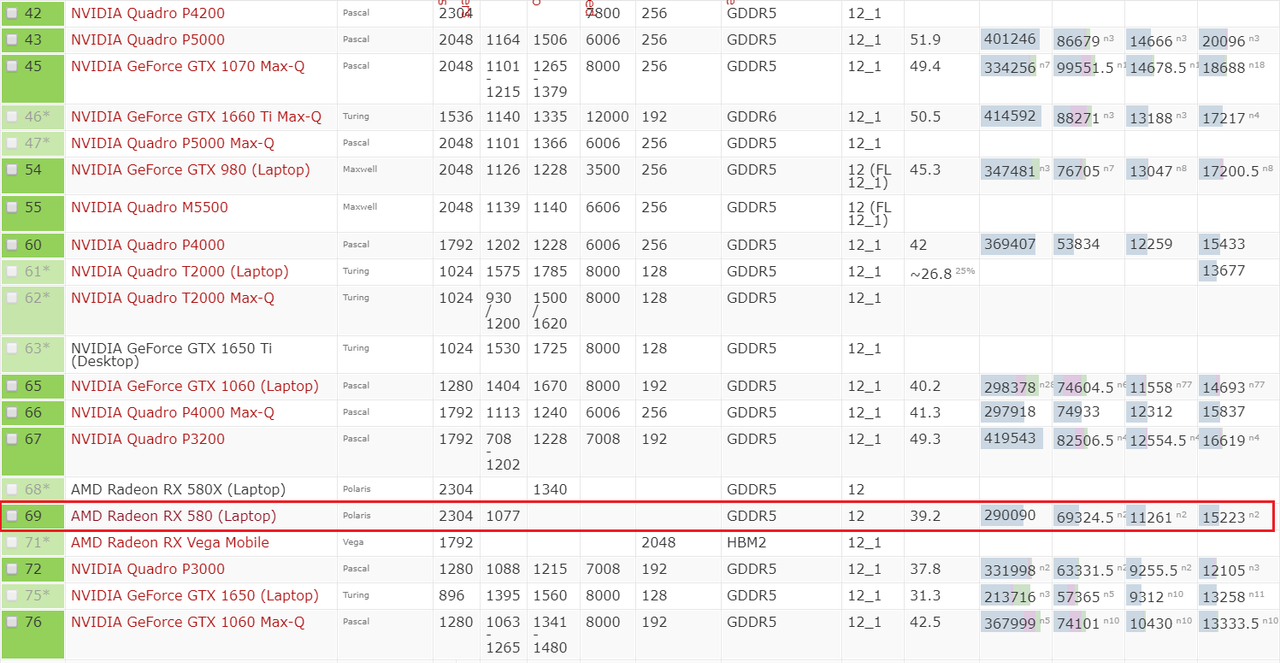The image size is (1280, 663).
Task: Select the AMD Radeon RX 580X (Laptop) name
Action: click(178, 490)
